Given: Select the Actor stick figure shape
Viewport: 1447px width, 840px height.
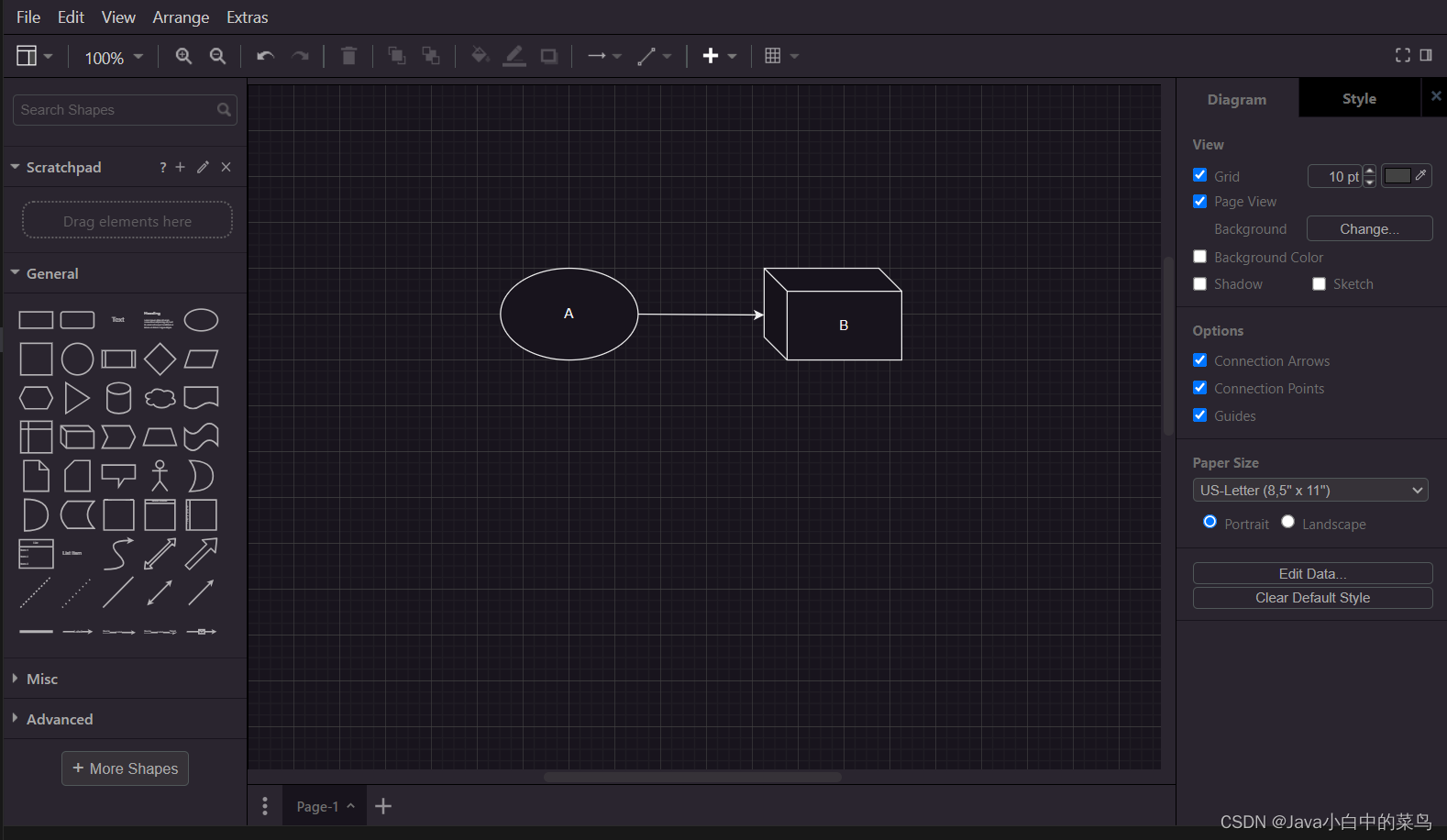Looking at the screenshot, I should [x=160, y=476].
